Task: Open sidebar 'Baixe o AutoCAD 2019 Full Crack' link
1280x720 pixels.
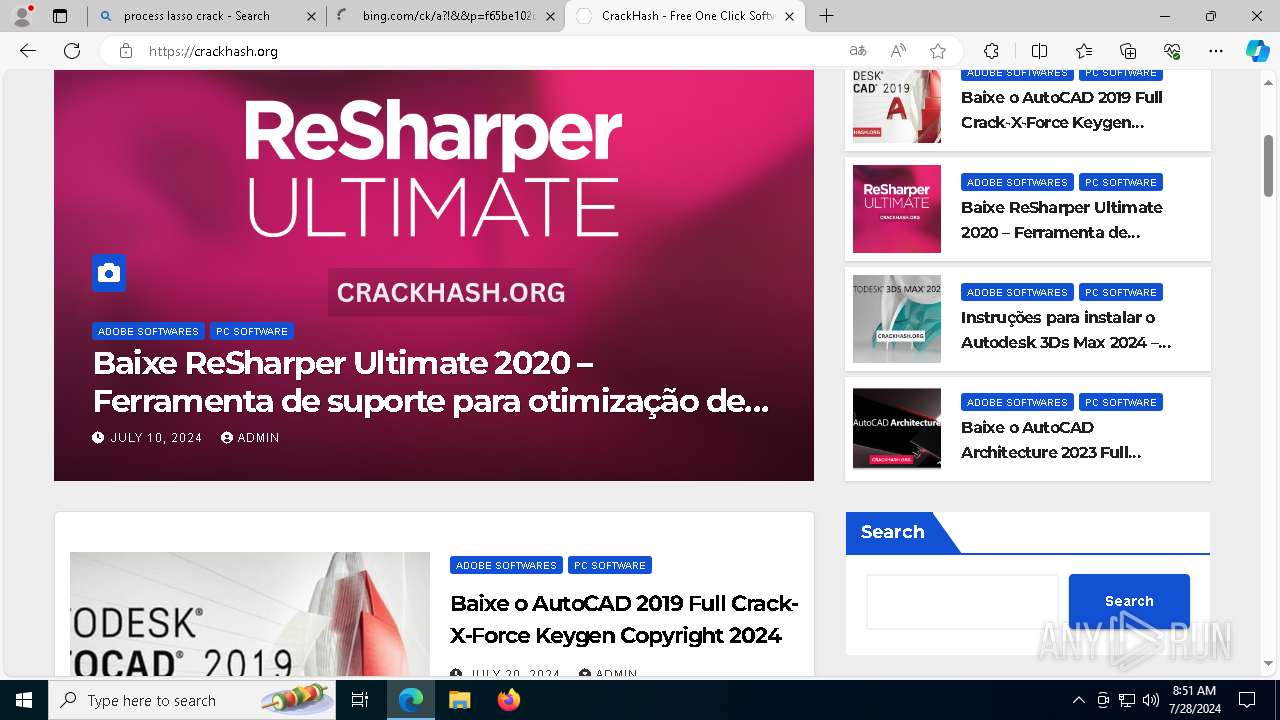Action: [x=1062, y=110]
